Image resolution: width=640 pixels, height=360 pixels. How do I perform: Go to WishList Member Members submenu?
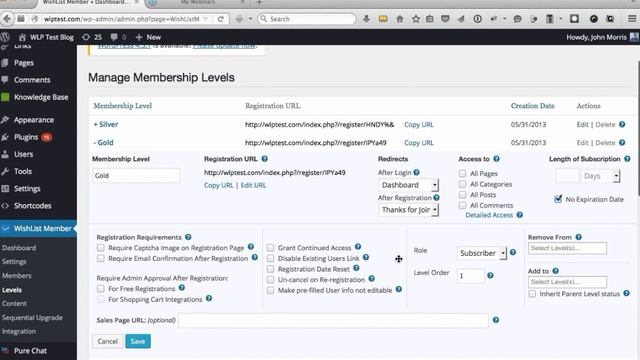[17, 276]
